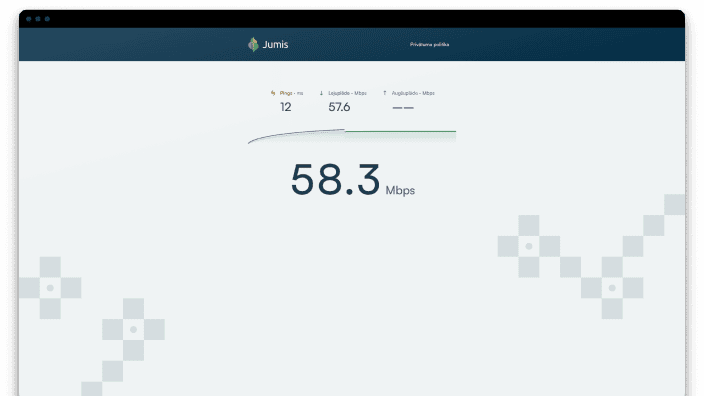
Task: Click the second window control dot
Action: (x=38, y=19)
